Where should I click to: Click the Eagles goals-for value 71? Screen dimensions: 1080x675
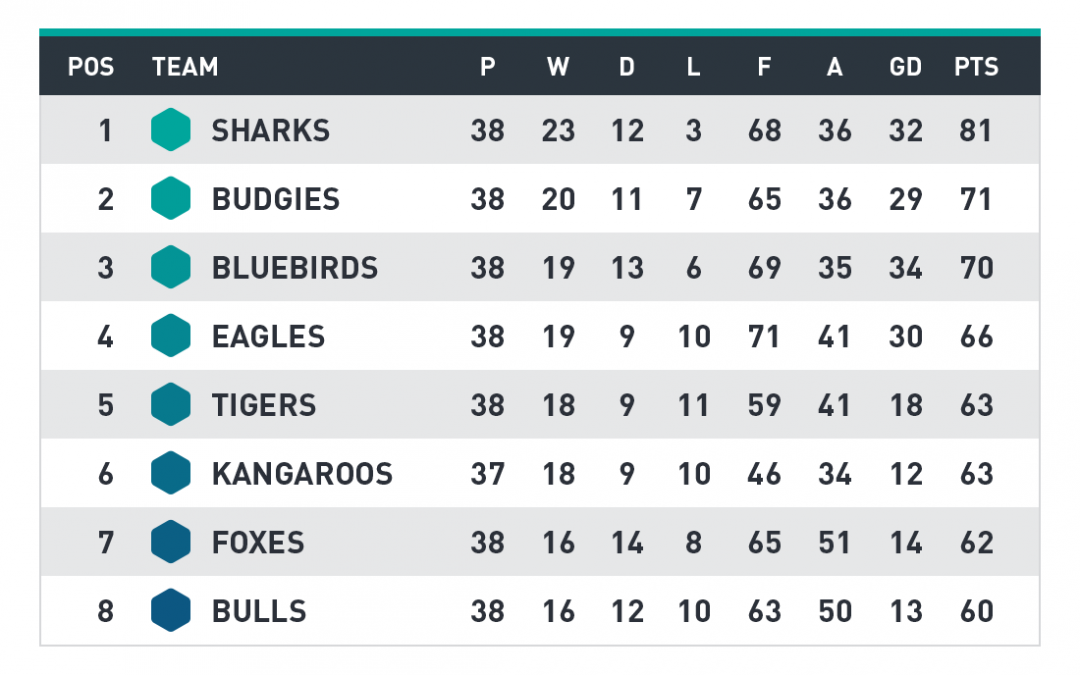tap(764, 337)
